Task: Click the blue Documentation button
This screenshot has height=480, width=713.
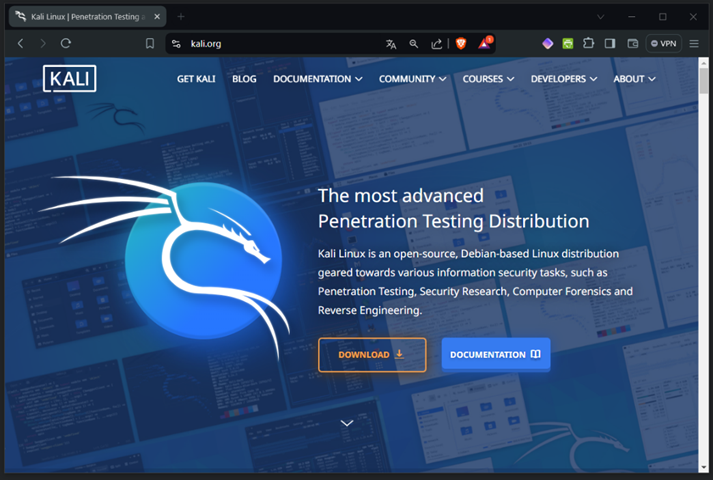Action: click(x=495, y=355)
